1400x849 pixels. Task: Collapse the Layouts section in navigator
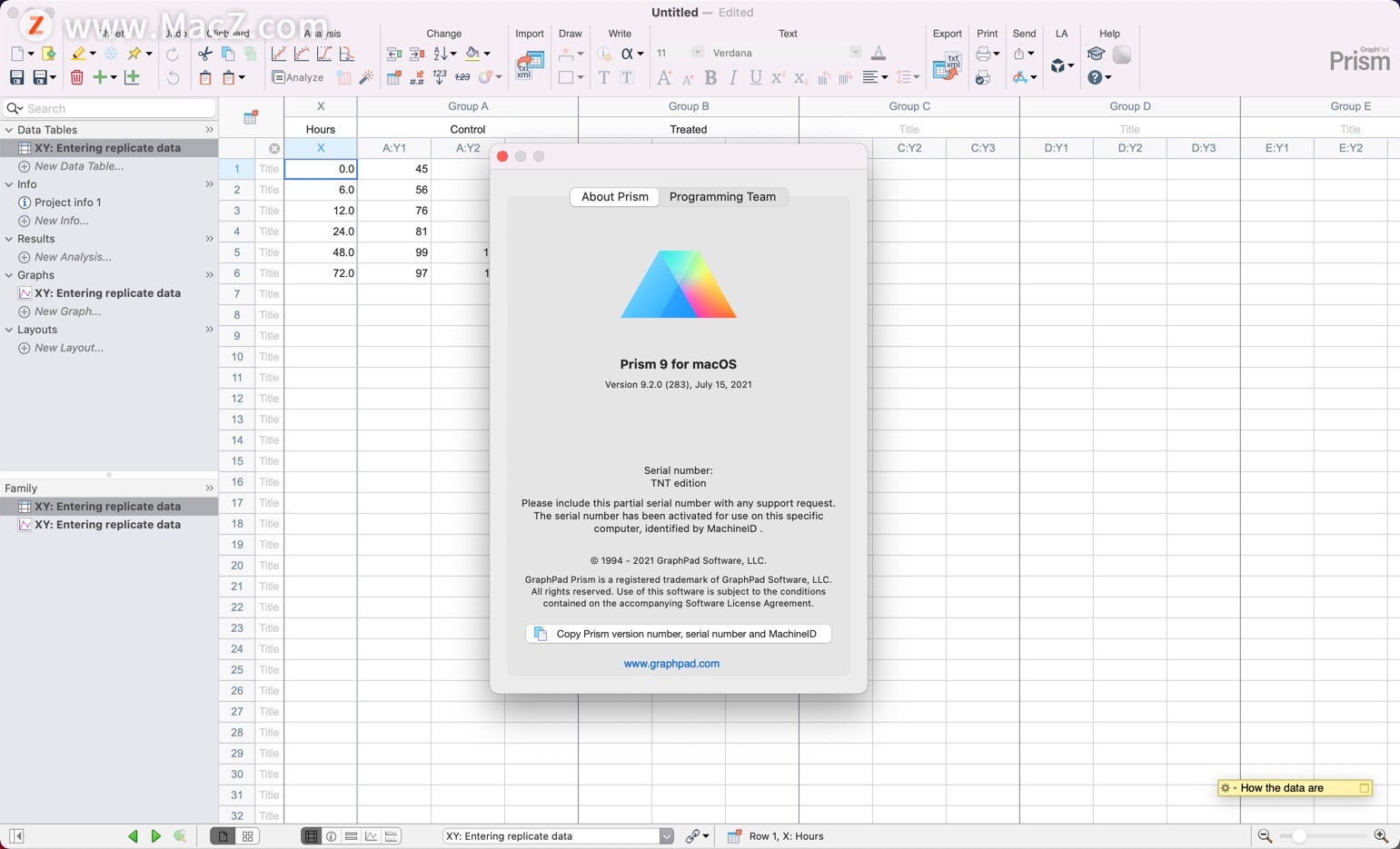coord(9,330)
